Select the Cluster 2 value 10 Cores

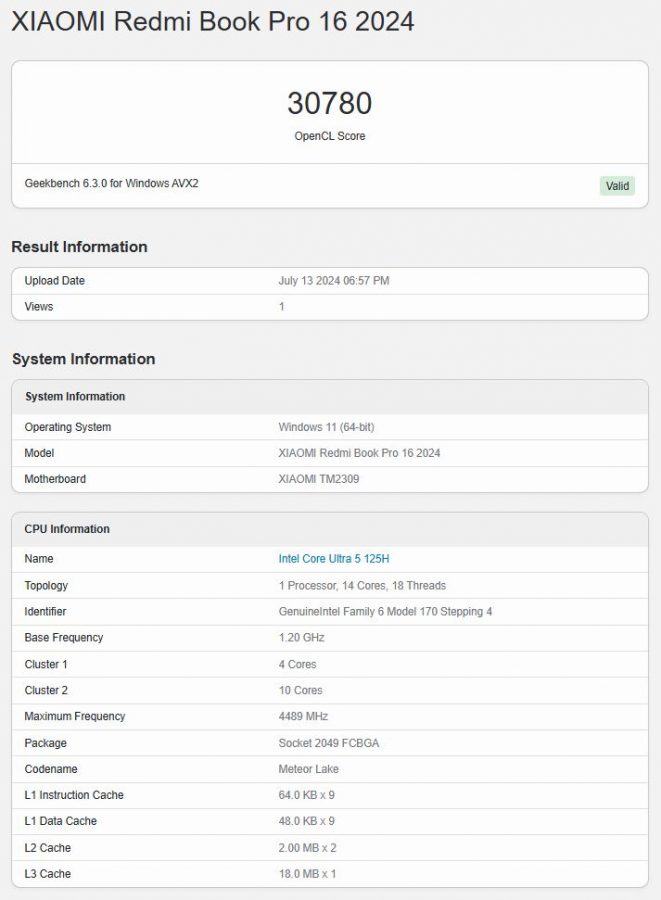(x=301, y=690)
